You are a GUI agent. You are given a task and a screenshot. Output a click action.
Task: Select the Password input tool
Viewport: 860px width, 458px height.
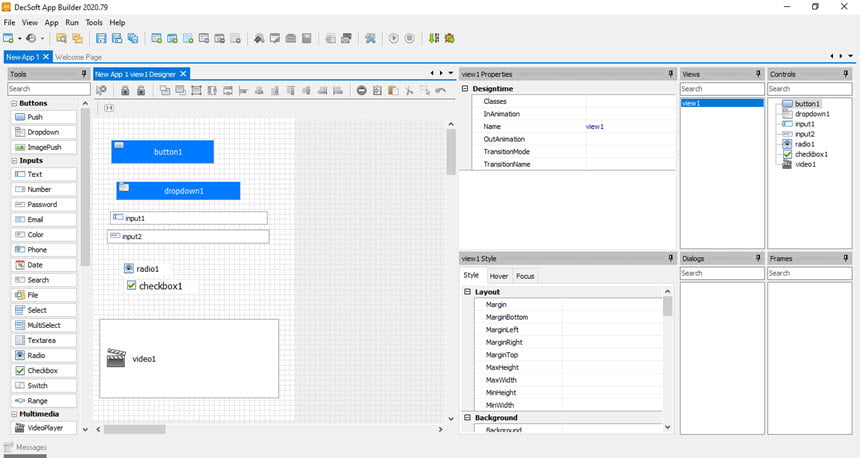point(44,204)
